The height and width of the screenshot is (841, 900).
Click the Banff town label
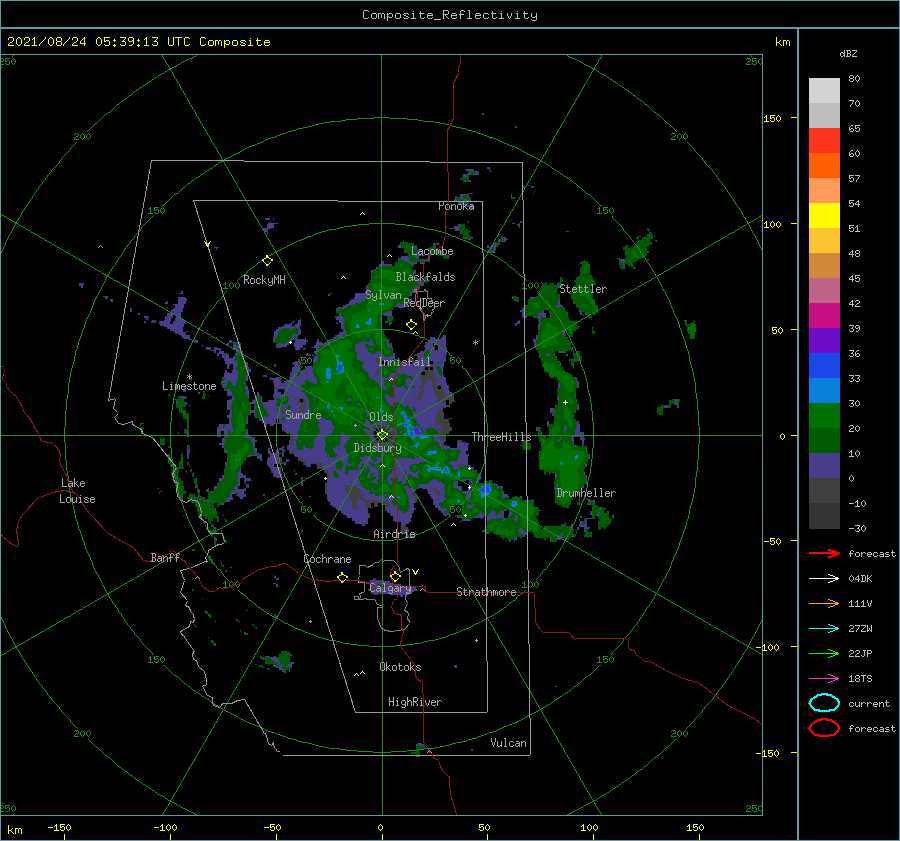[165, 557]
